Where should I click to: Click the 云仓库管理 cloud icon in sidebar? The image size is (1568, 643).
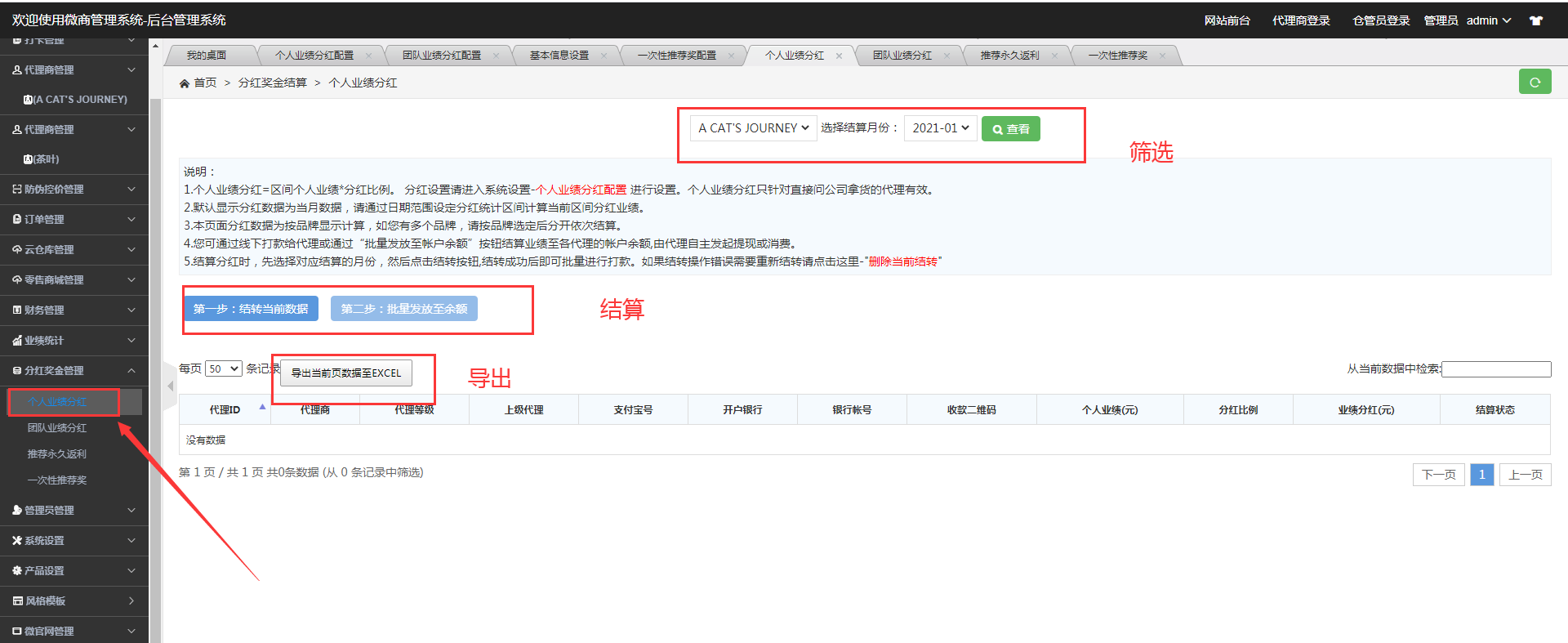(x=17, y=250)
